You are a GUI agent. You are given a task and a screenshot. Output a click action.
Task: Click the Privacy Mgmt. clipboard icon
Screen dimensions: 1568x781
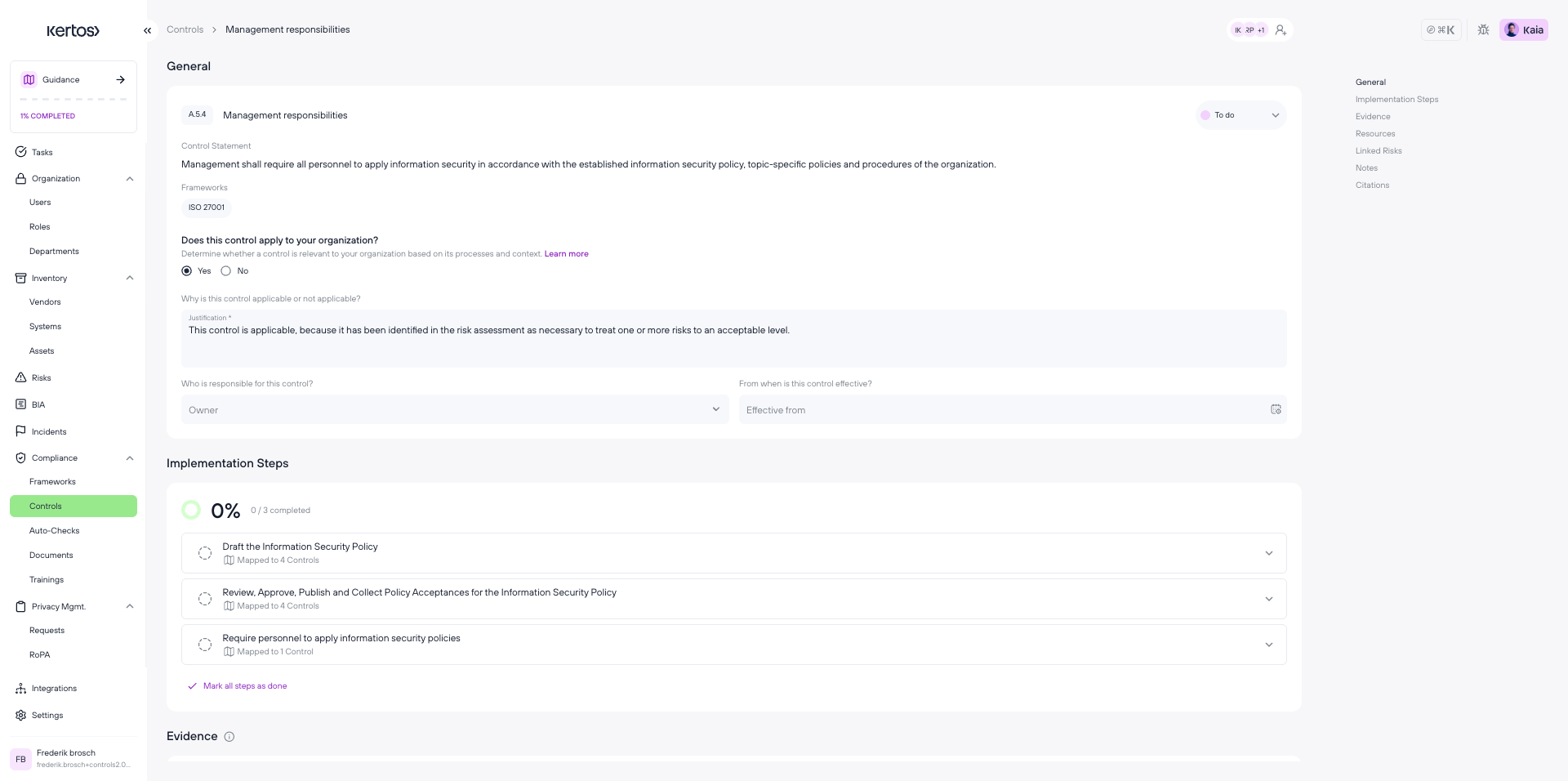coord(21,606)
